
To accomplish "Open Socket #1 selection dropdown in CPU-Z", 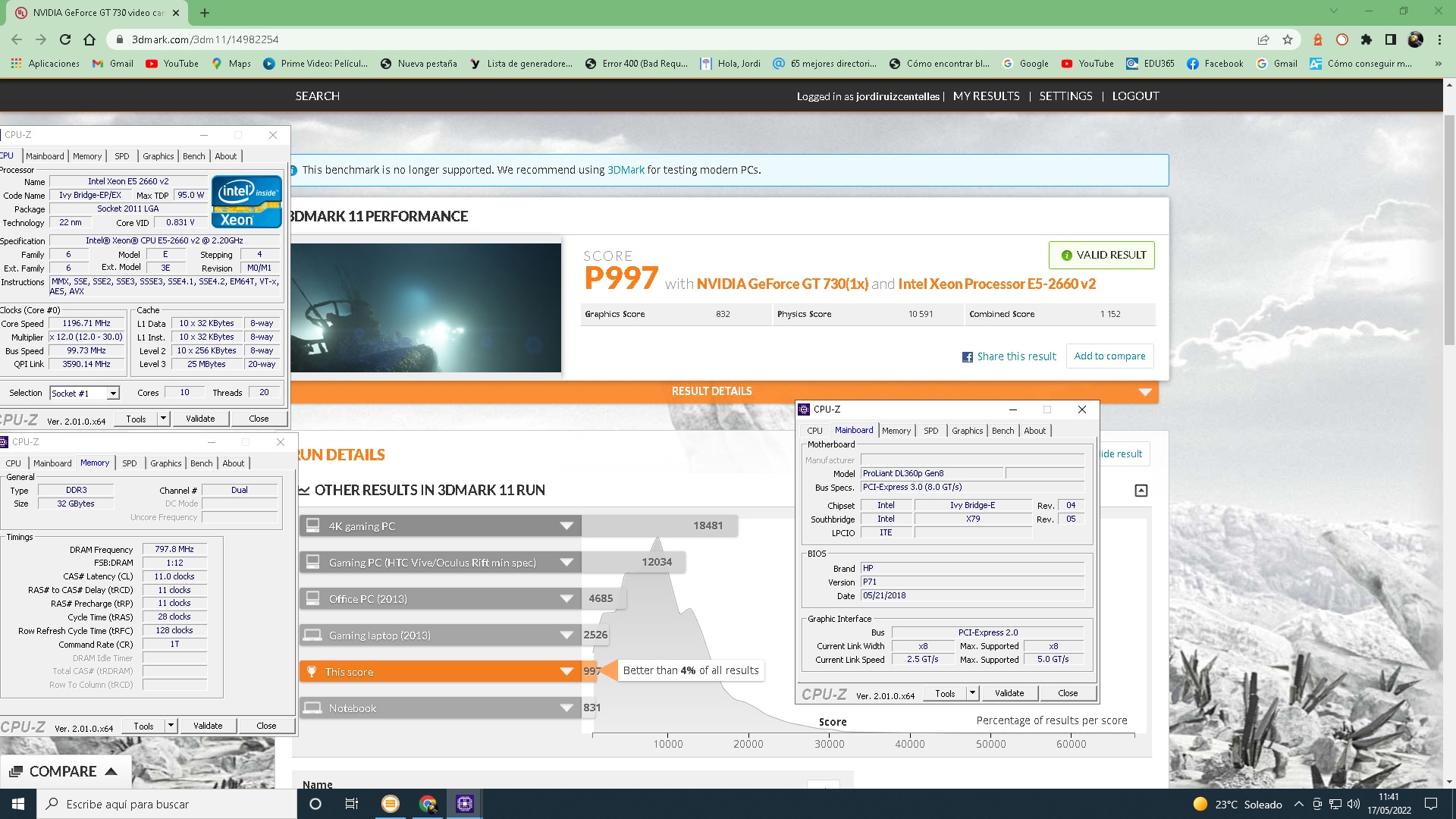I will 113,393.
